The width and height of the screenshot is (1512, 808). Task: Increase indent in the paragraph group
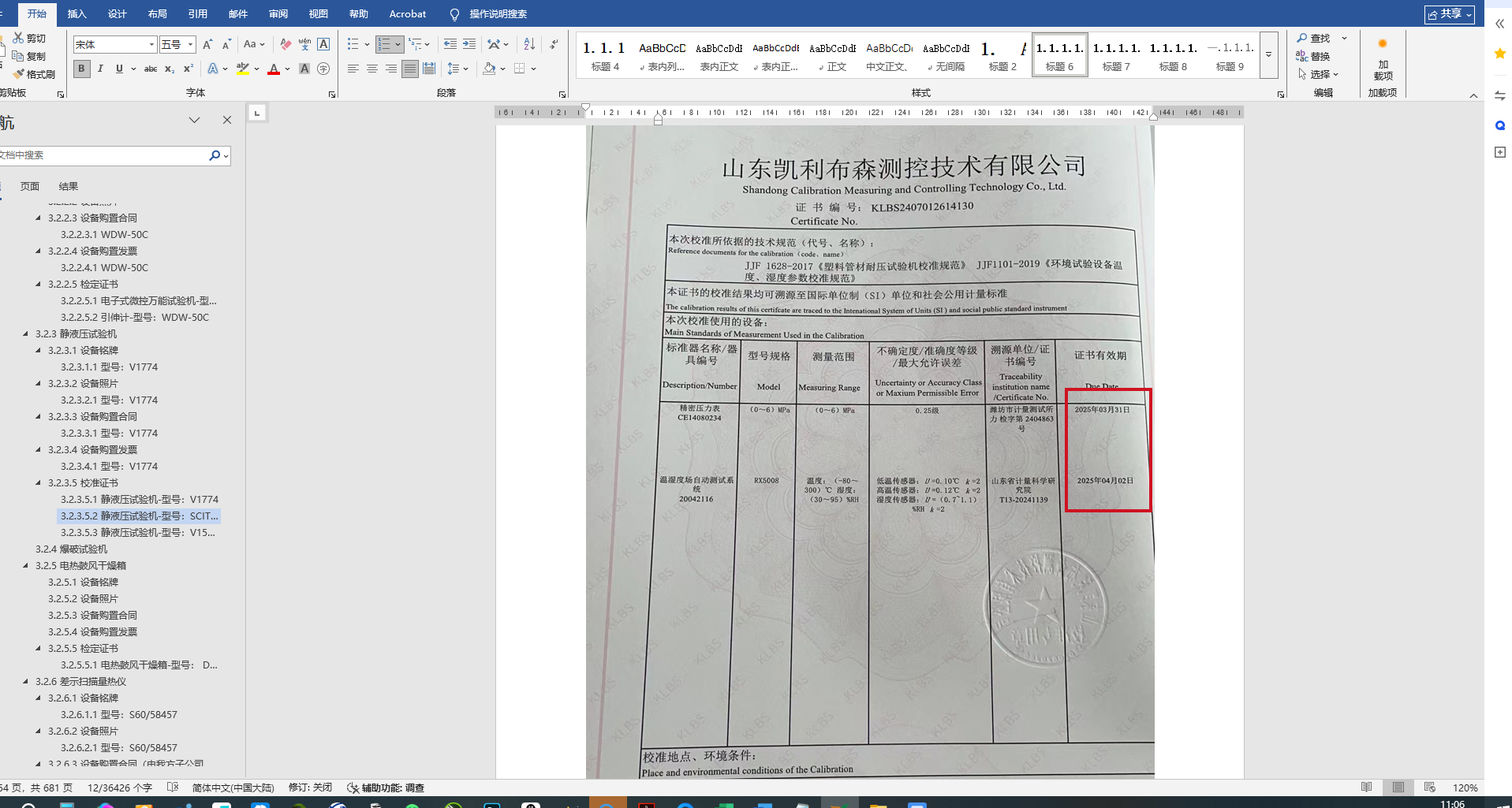(x=469, y=45)
